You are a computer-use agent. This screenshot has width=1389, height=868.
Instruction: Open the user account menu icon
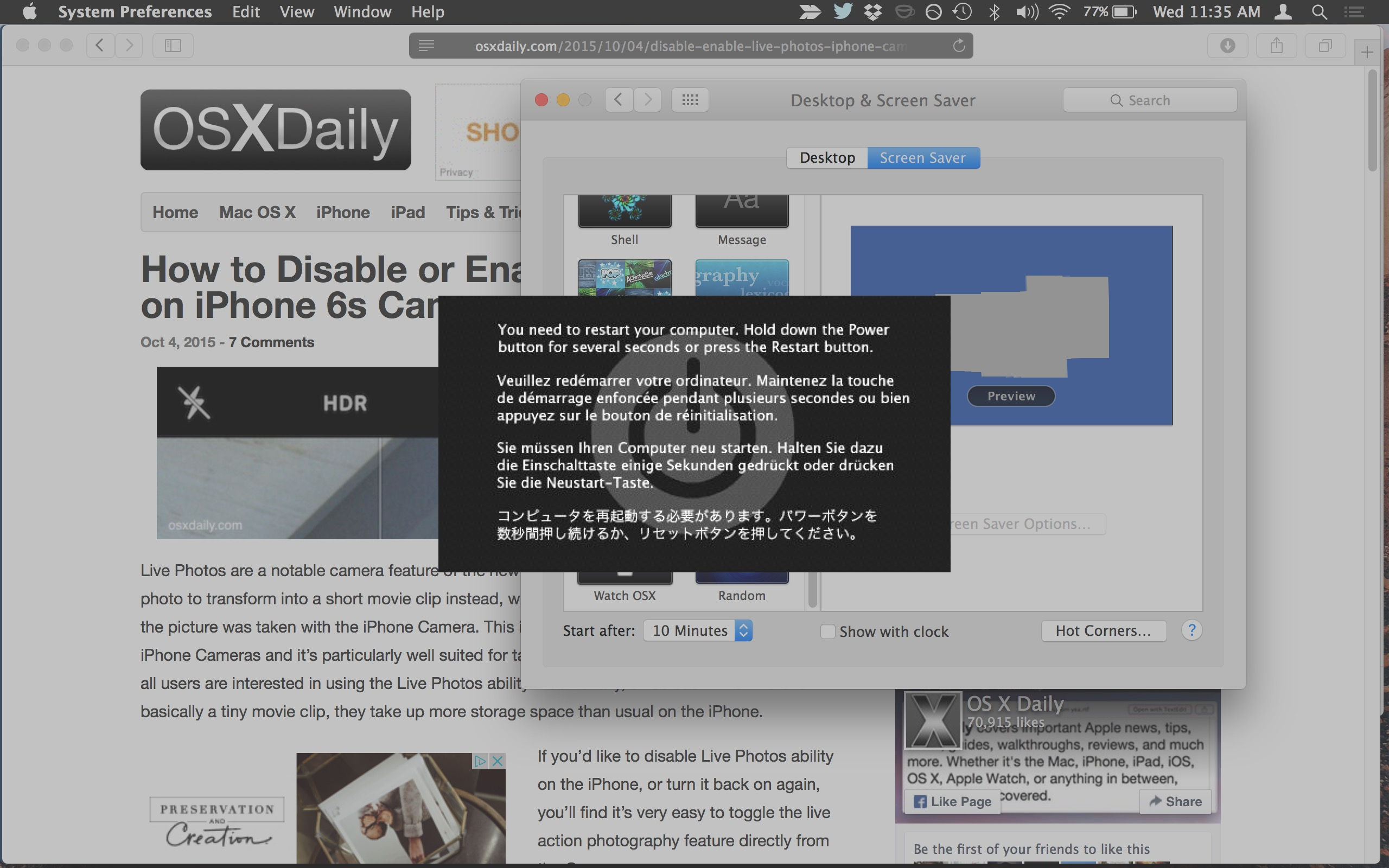coord(1283,11)
